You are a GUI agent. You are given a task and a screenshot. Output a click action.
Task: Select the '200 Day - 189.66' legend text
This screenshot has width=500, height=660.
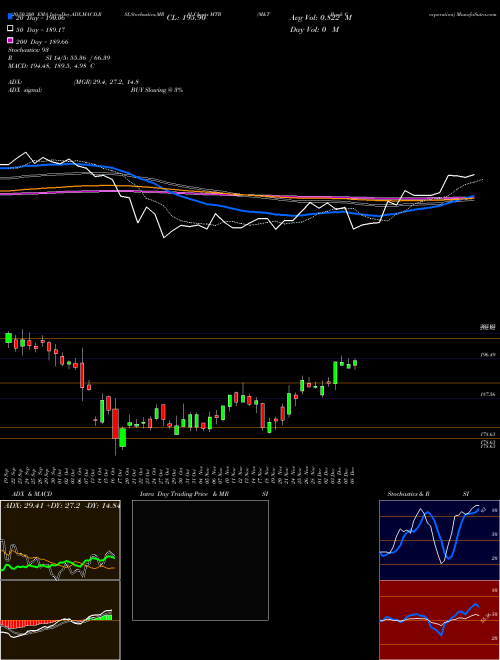[43, 42]
